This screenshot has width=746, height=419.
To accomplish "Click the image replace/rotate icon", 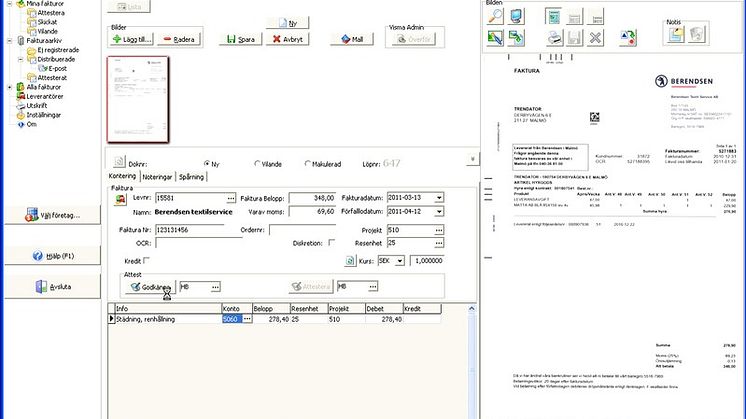I will [516, 38].
